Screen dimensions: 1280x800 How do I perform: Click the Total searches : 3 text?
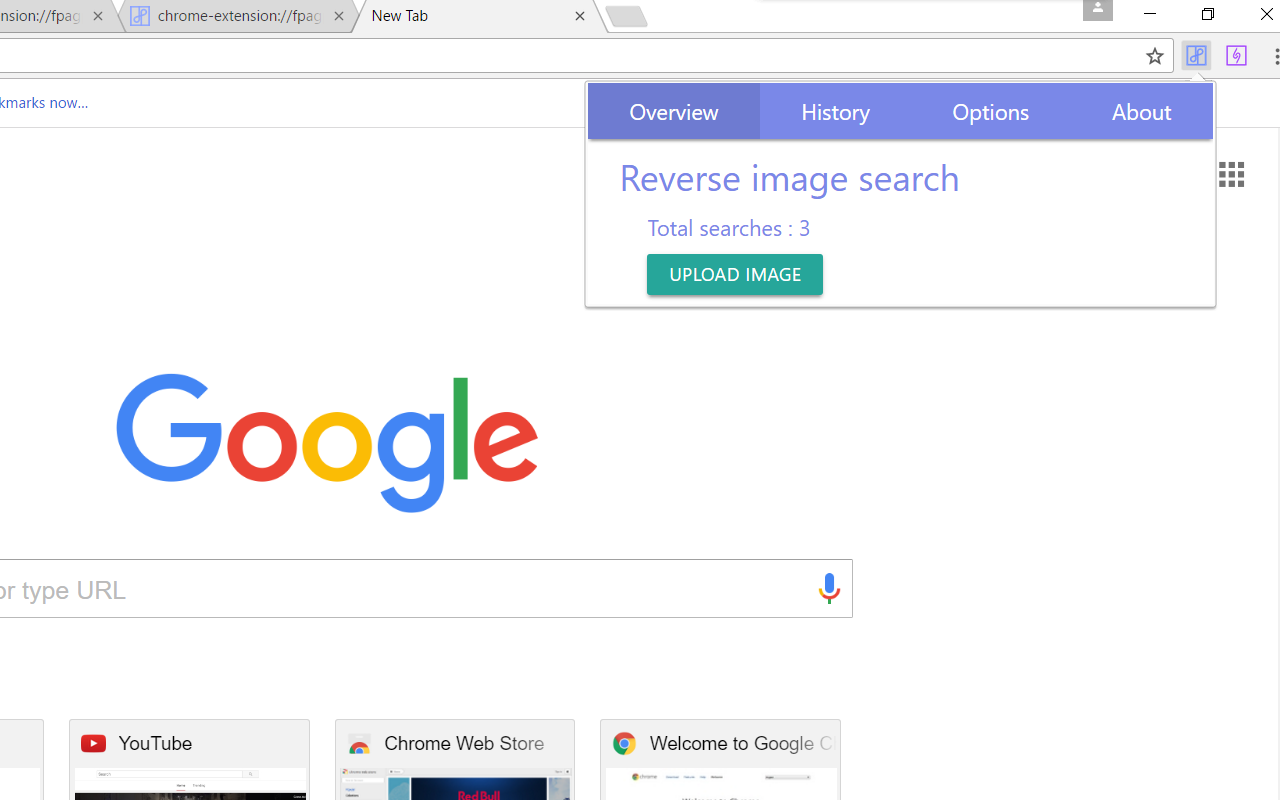pyautogui.click(x=728, y=228)
